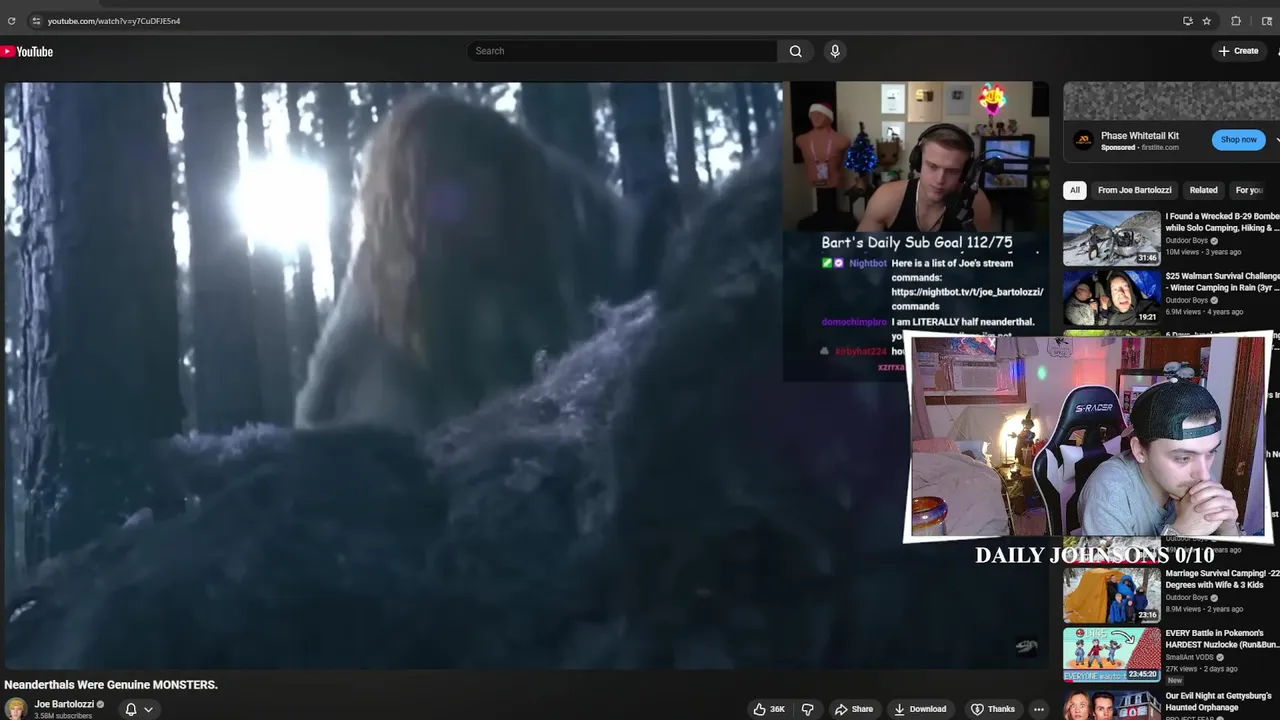Click 'EVERY Battle in Pokemon's HARDEST Nuzlocke' title
The width and height of the screenshot is (1280, 720).
point(1222,639)
